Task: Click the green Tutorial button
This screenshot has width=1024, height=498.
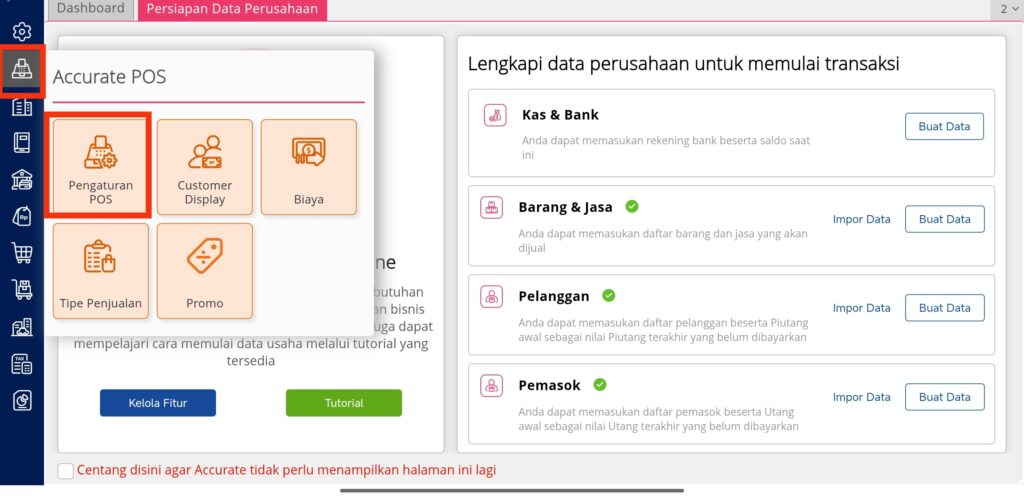Action: point(344,403)
